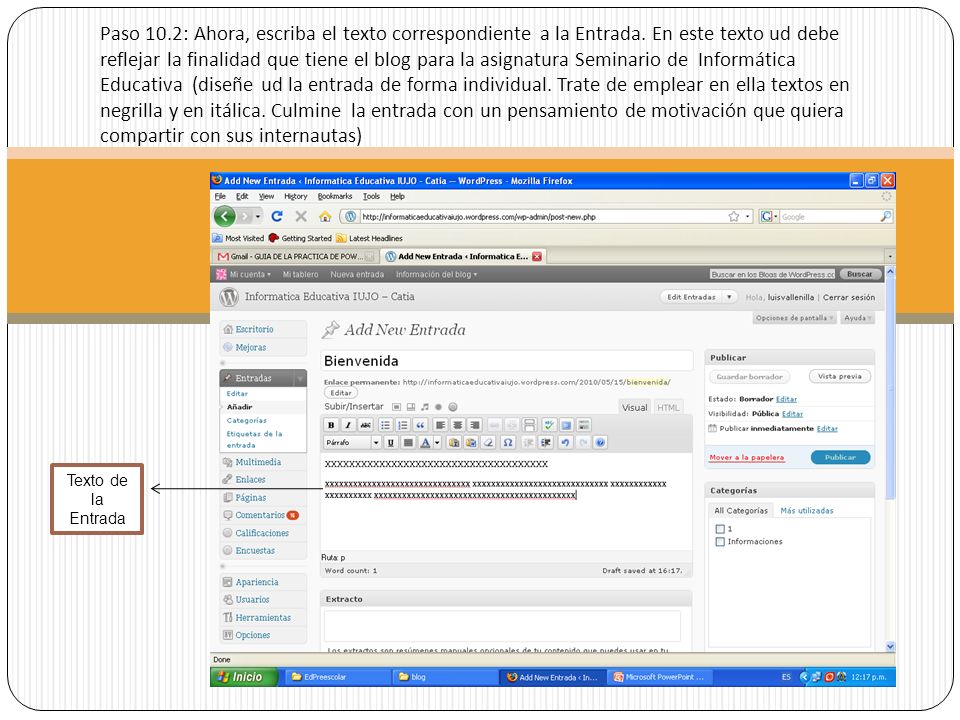The height and width of the screenshot is (720, 960).
Task: Show the Más utilizadas categories tab
Action: tap(806, 511)
